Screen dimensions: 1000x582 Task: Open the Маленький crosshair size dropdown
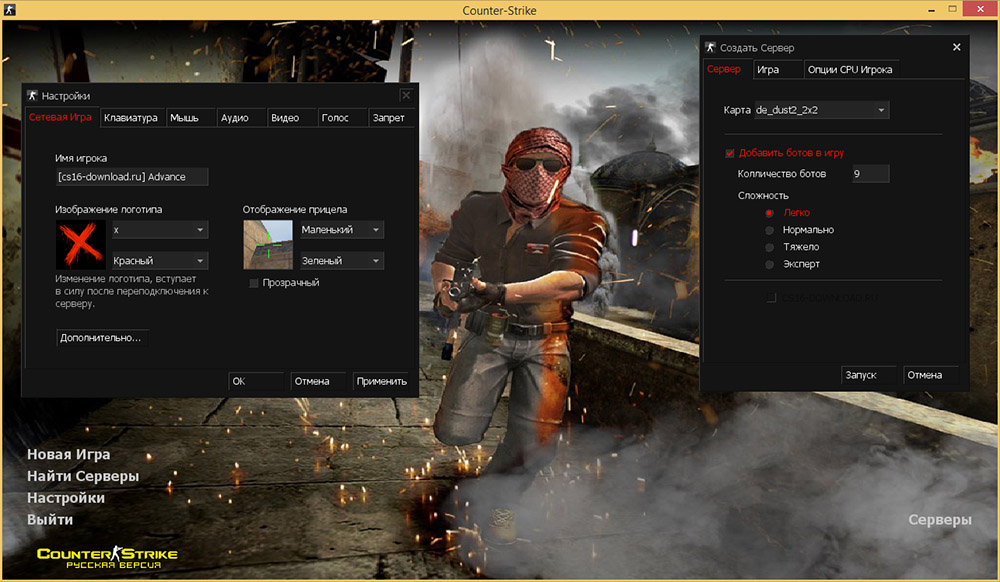[x=341, y=230]
